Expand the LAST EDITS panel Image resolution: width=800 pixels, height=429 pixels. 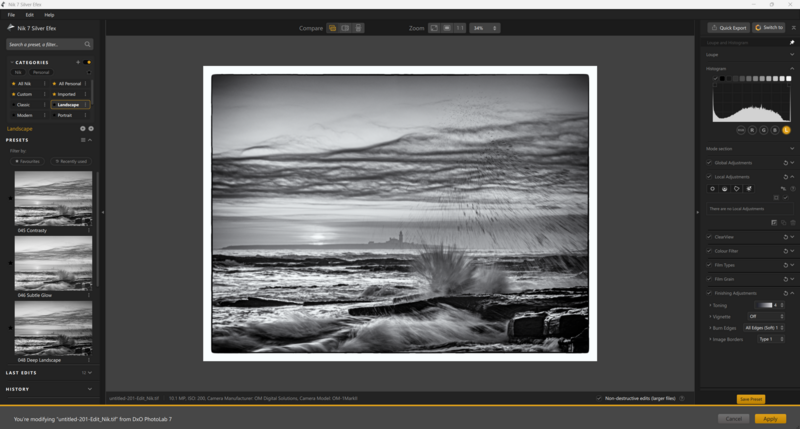(x=90, y=372)
